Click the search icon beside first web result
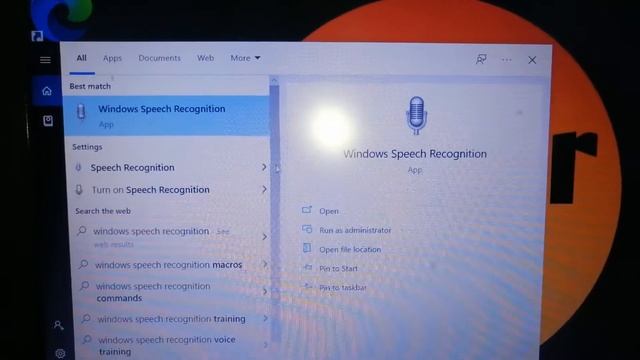Screen dimensions: 640x360 (82, 231)
